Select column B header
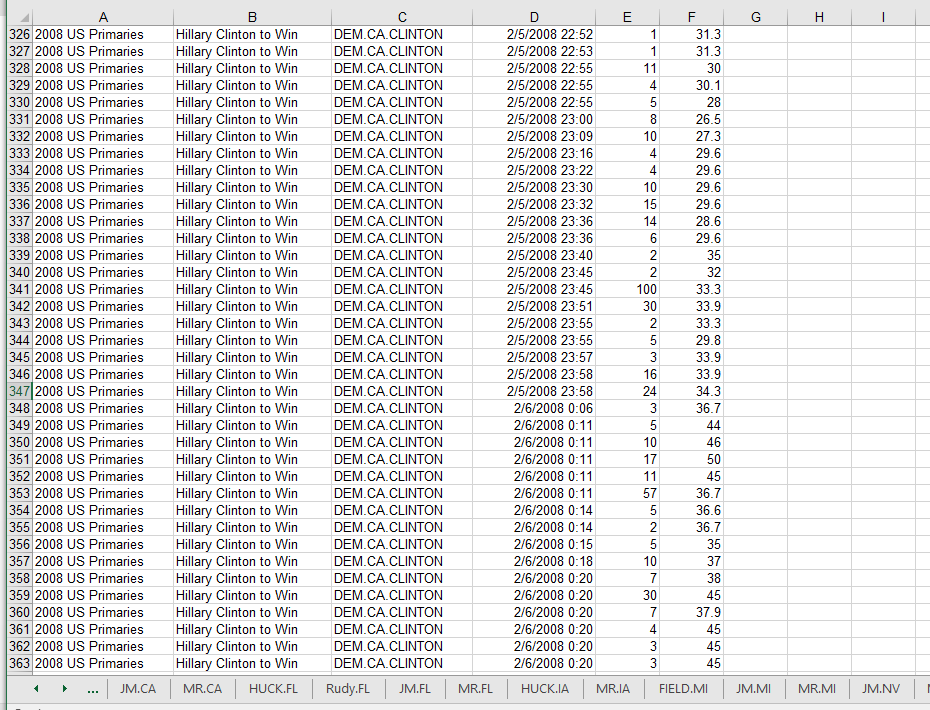This screenshot has width=930, height=710. click(x=252, y=17)
